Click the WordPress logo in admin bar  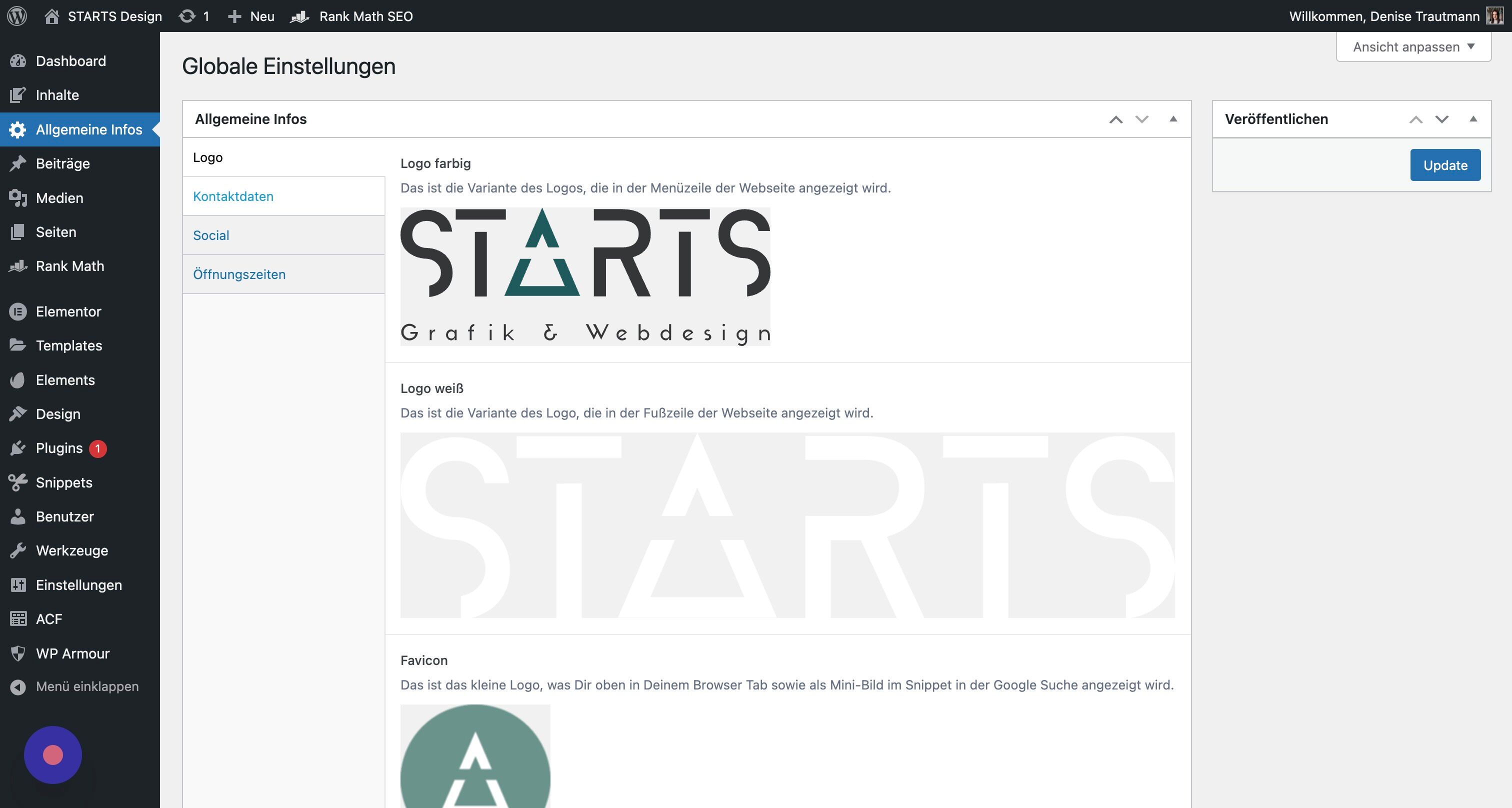click(17, 16)
